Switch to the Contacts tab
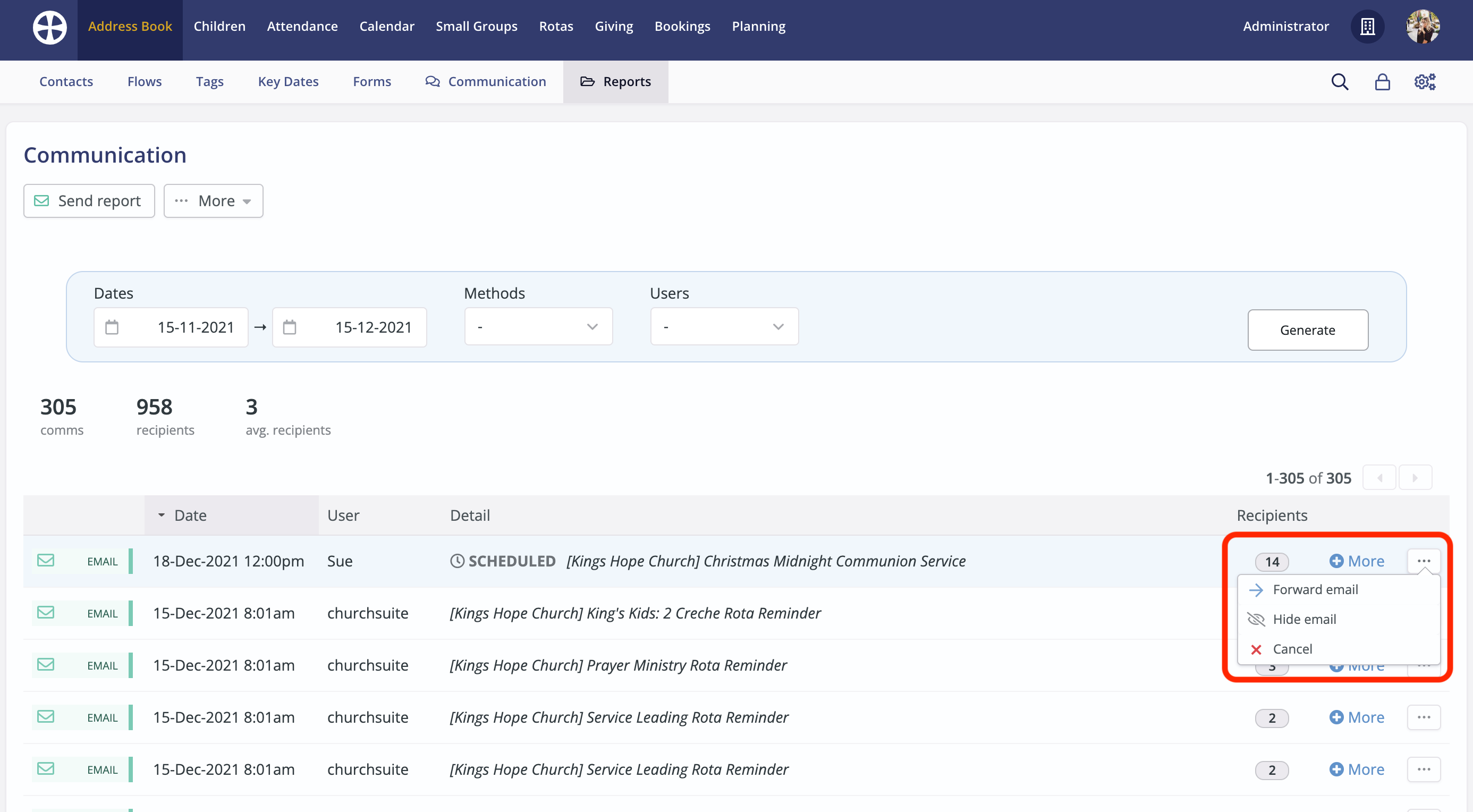 66,81
